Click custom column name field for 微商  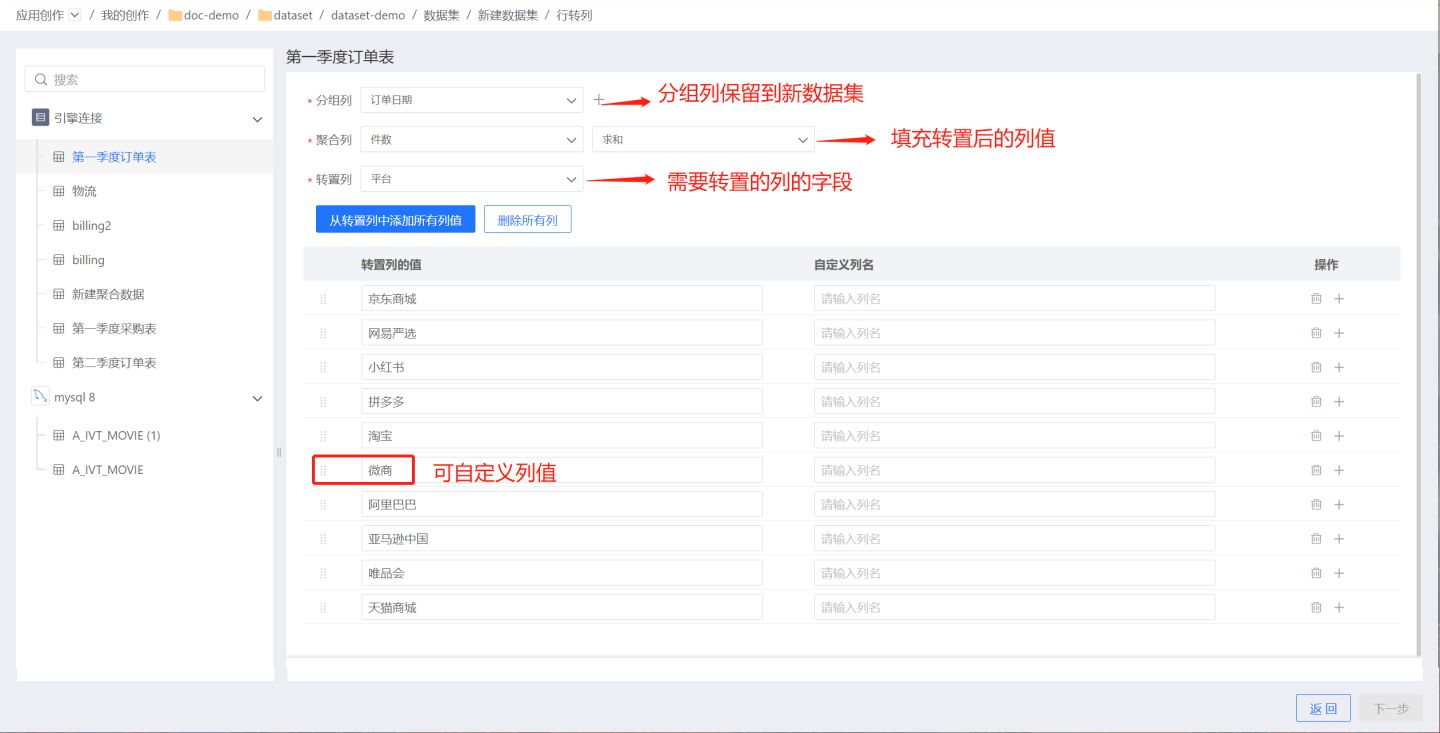1014,470
